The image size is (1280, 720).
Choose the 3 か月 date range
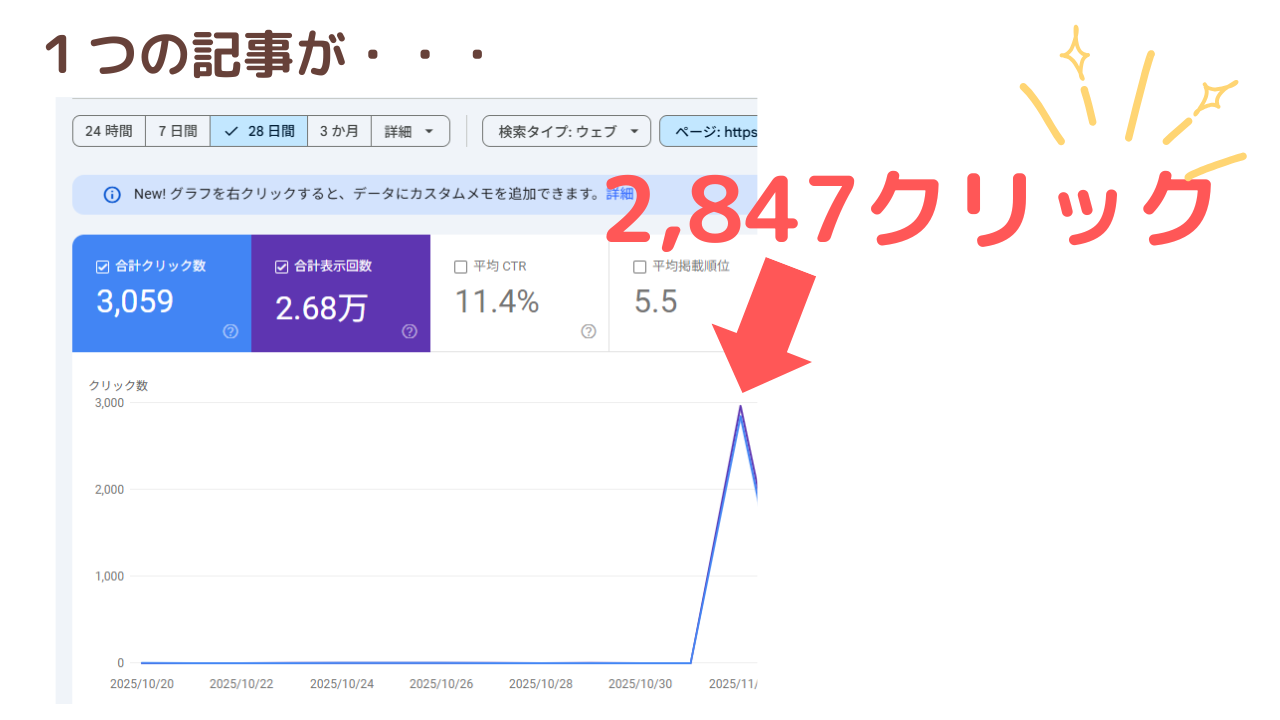click(x=339, y=131)
